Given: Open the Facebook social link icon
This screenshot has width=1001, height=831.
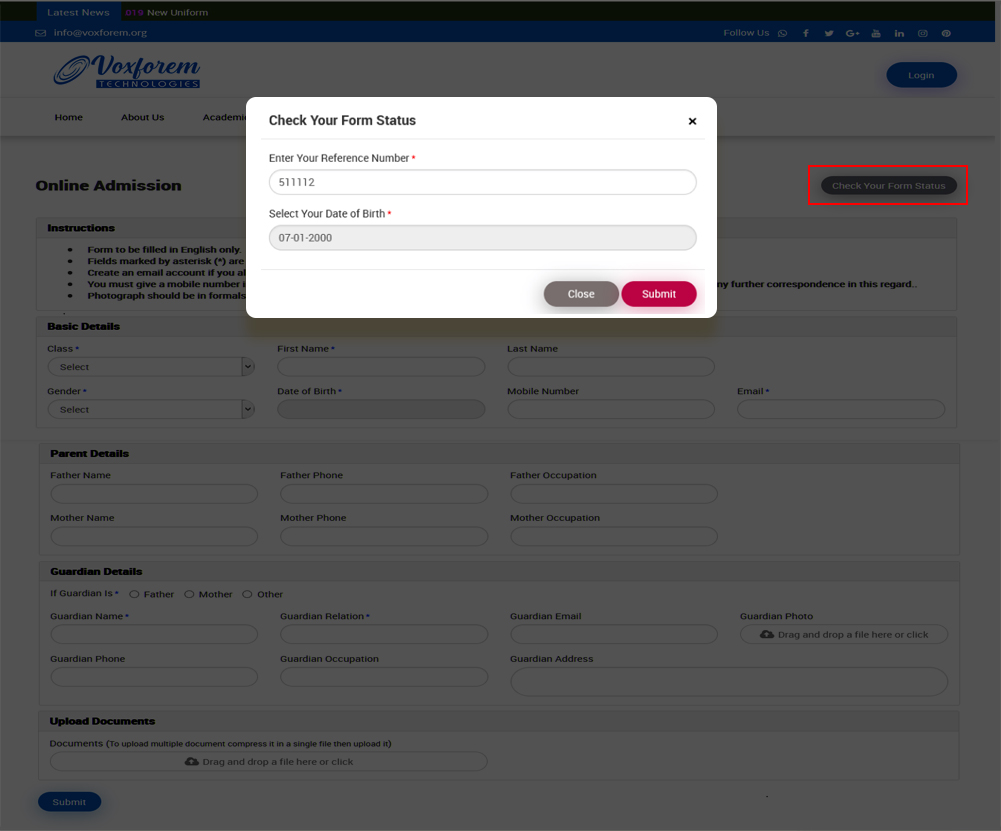Looking at the screenshot, I should (x=806, y=33).
